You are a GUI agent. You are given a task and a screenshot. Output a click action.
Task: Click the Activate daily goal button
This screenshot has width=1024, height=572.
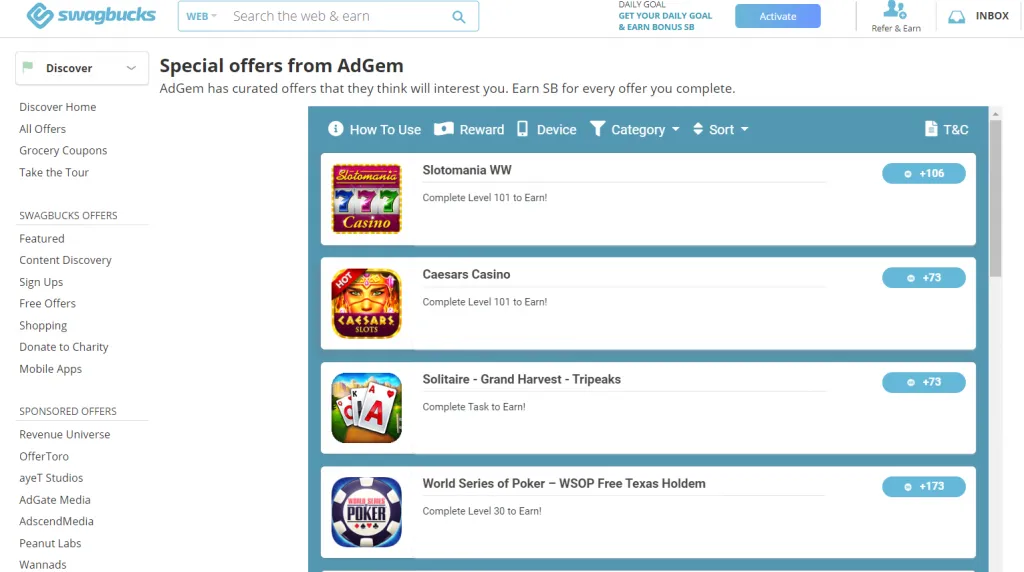click(778, 16)
